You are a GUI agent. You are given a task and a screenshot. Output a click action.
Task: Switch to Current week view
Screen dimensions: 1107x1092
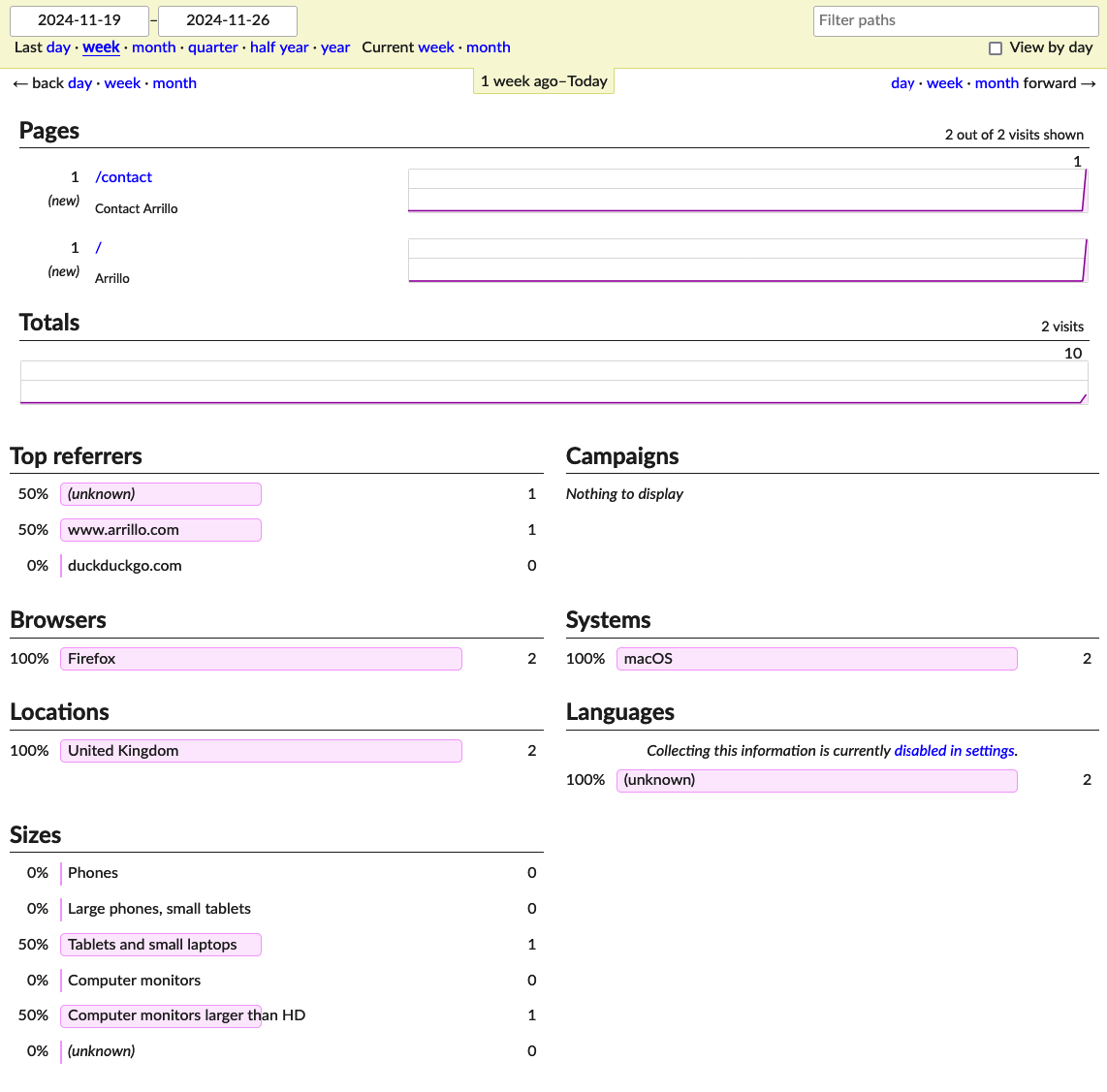[x=435, y=47]
